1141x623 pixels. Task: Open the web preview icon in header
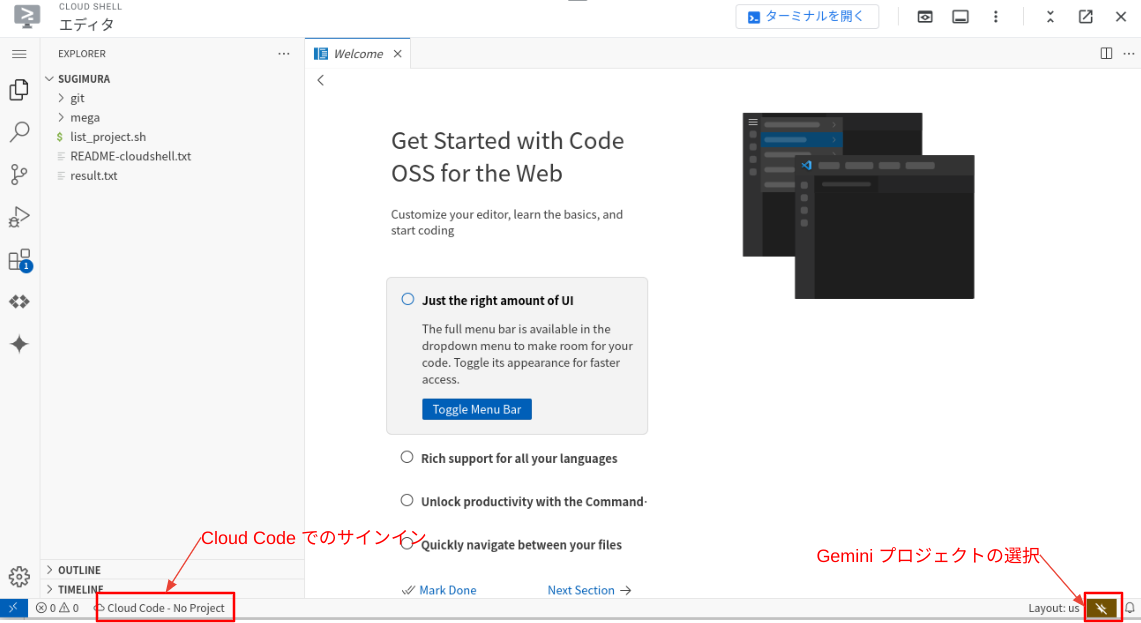(x=925, y=17)
